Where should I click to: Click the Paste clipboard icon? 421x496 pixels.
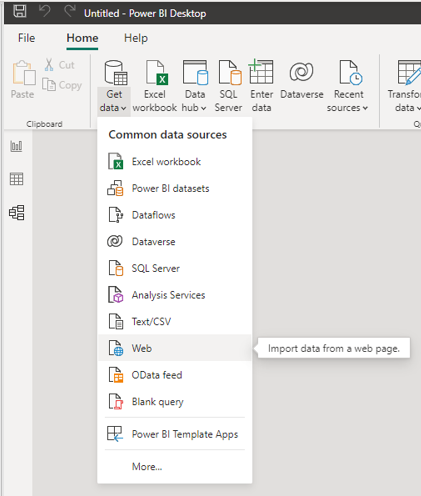coord(24,73)
